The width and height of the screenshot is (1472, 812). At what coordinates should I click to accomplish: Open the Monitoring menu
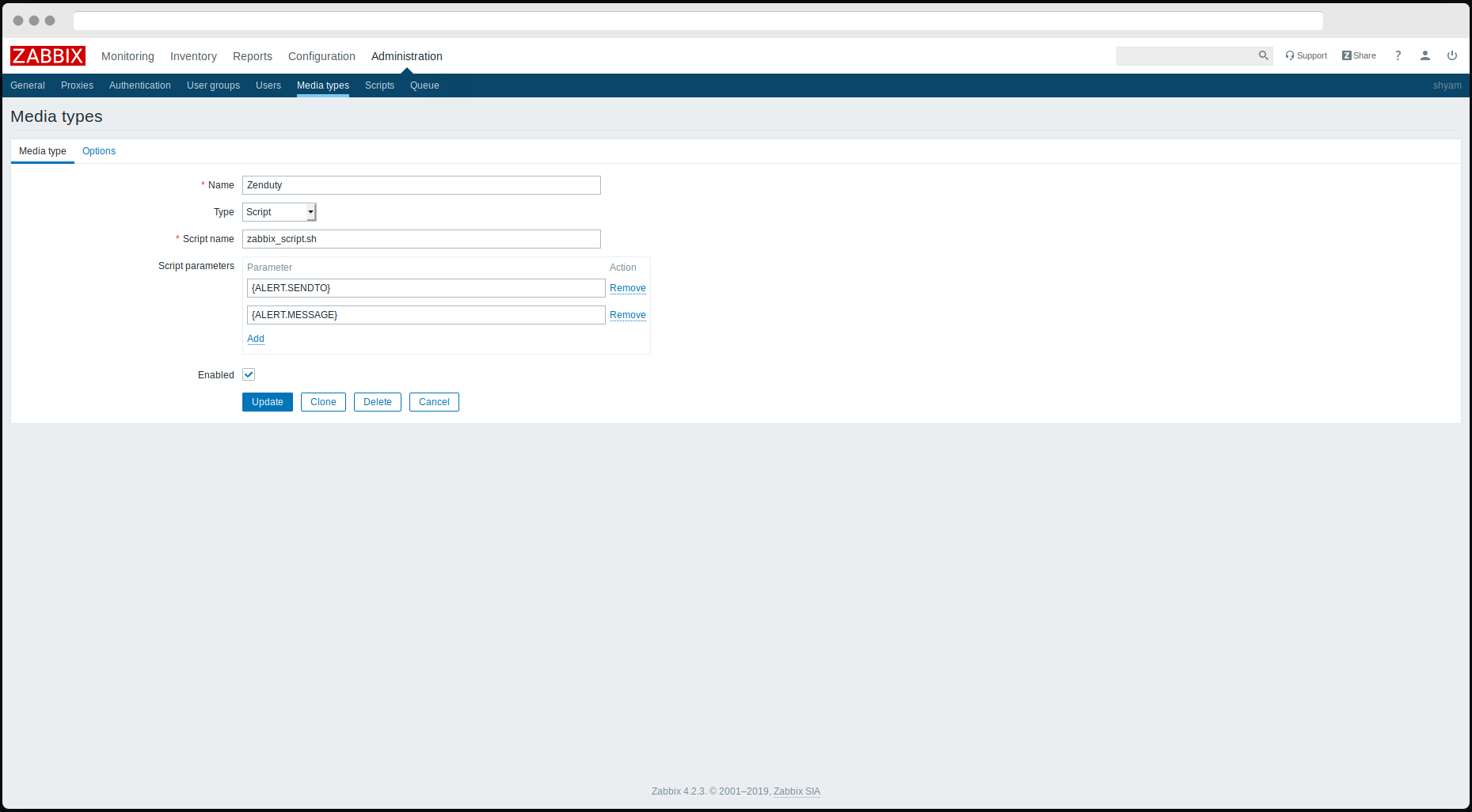click(x=127, y=56)
